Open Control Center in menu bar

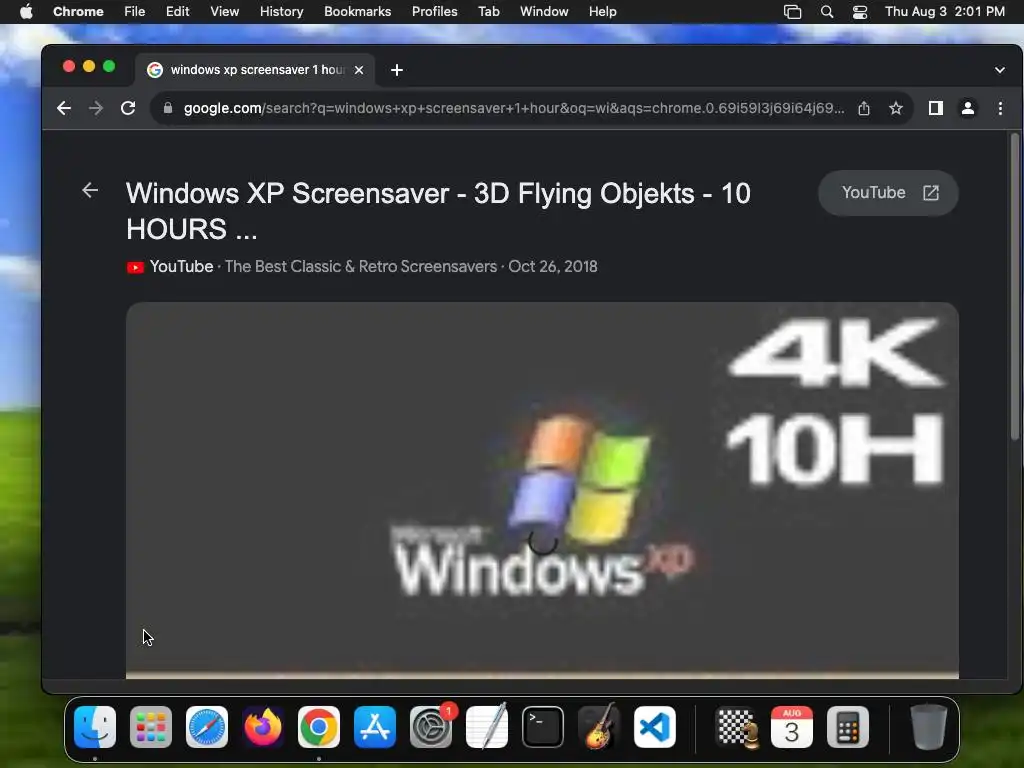point(860,12)
